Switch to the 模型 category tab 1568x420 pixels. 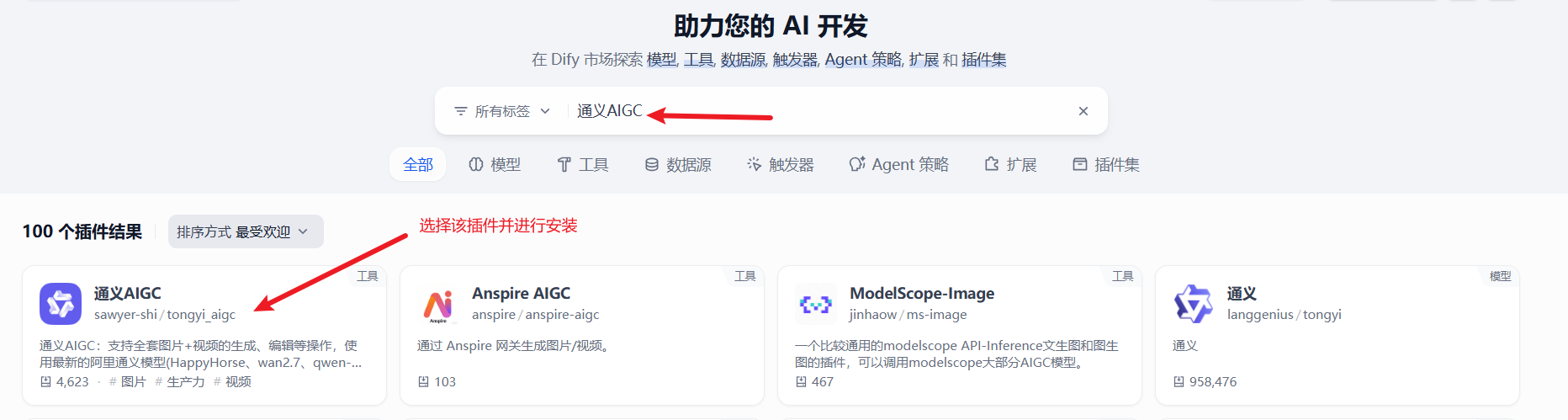point(495,165)
